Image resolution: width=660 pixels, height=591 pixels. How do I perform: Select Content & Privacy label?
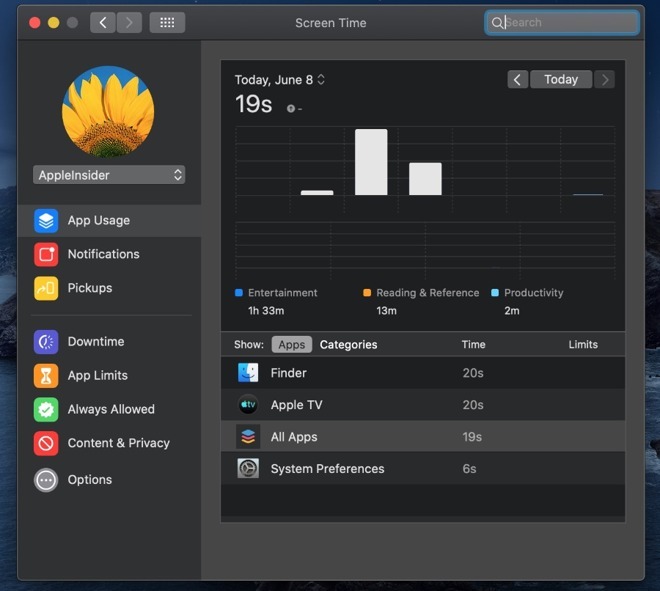click(x=119, y=443)
